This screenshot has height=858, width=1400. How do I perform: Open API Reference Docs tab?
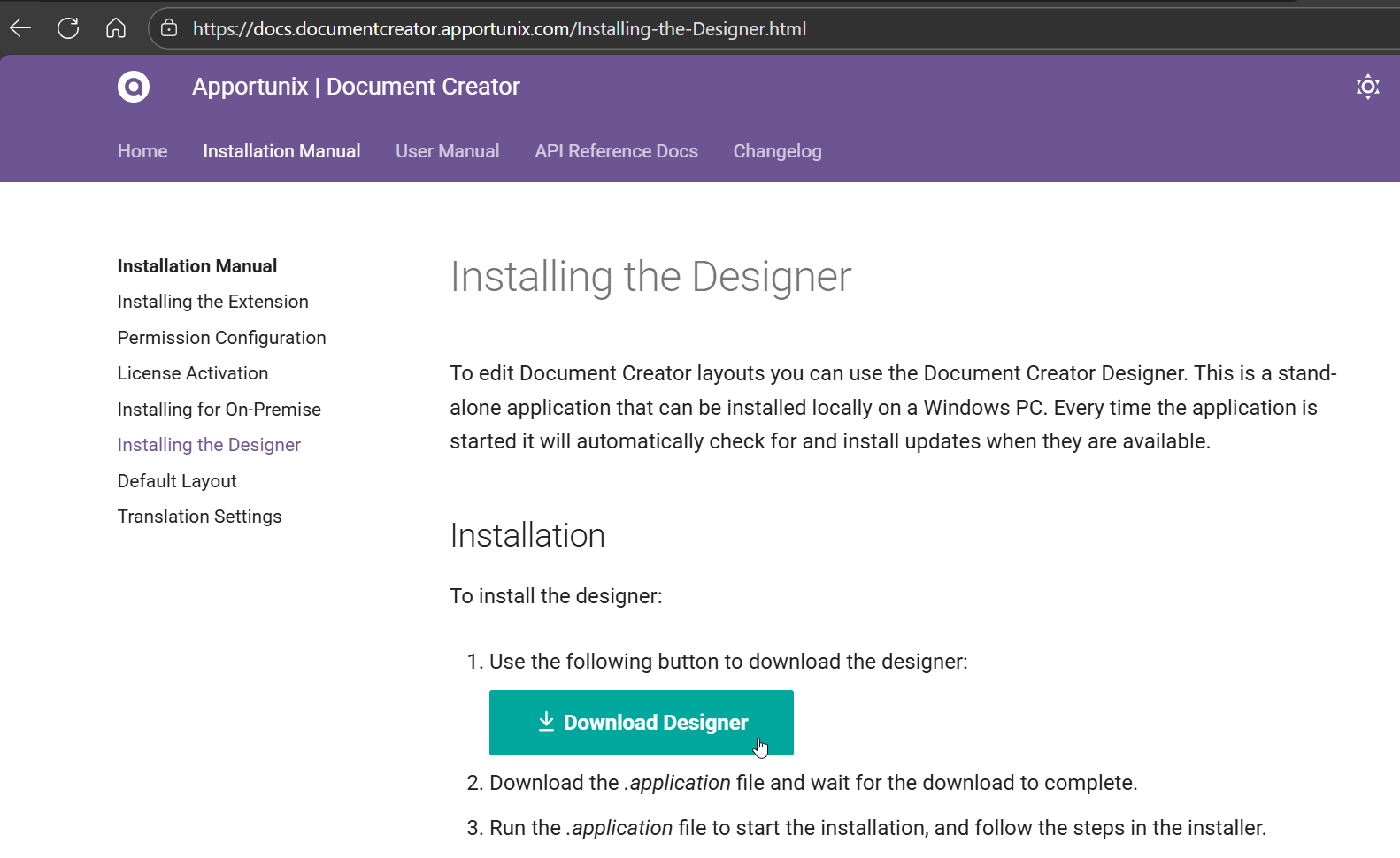(616, 151)
